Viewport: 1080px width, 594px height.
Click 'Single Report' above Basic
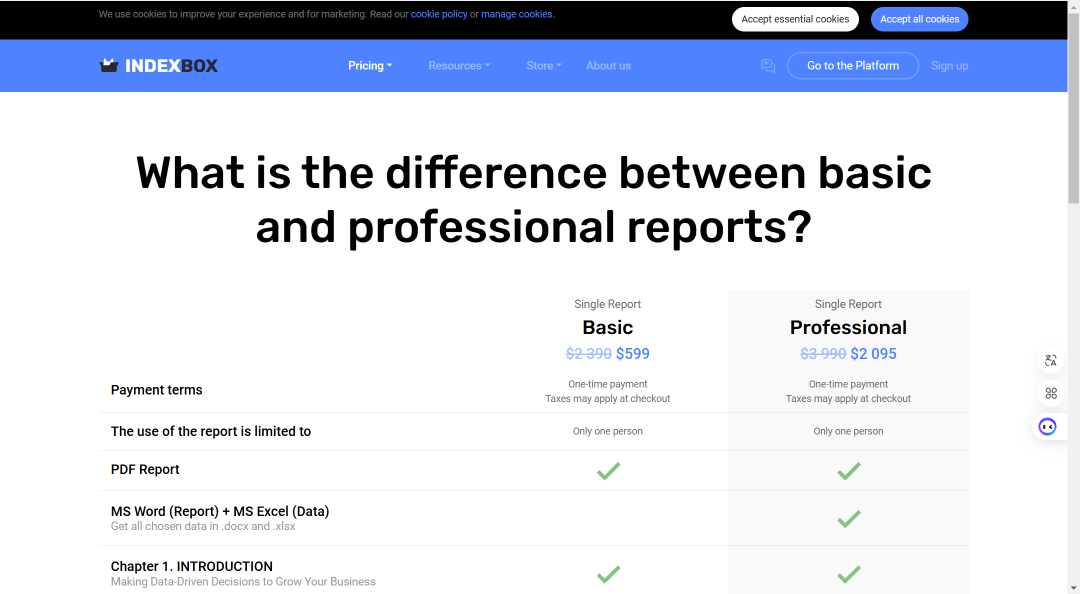tap(608, 304)
